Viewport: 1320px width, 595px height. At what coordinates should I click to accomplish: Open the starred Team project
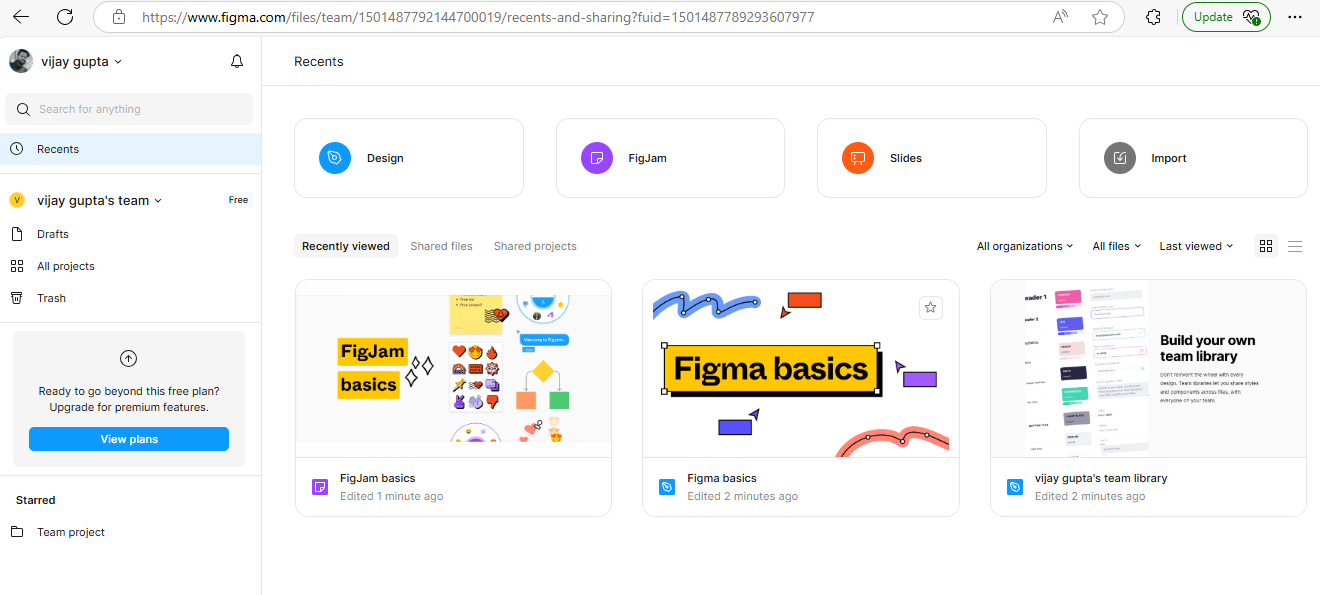(x=130, y=532)
